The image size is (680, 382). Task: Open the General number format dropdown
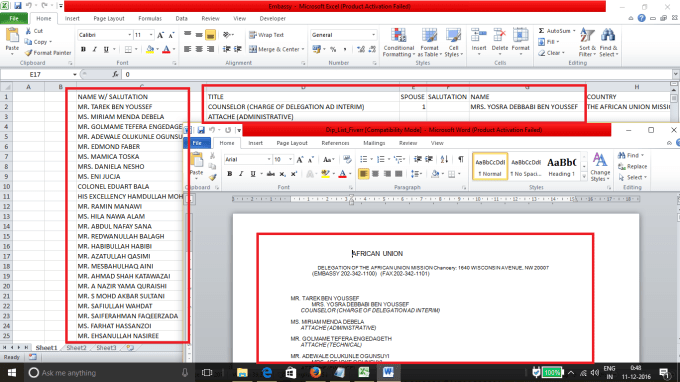click(x=373, y=35)
